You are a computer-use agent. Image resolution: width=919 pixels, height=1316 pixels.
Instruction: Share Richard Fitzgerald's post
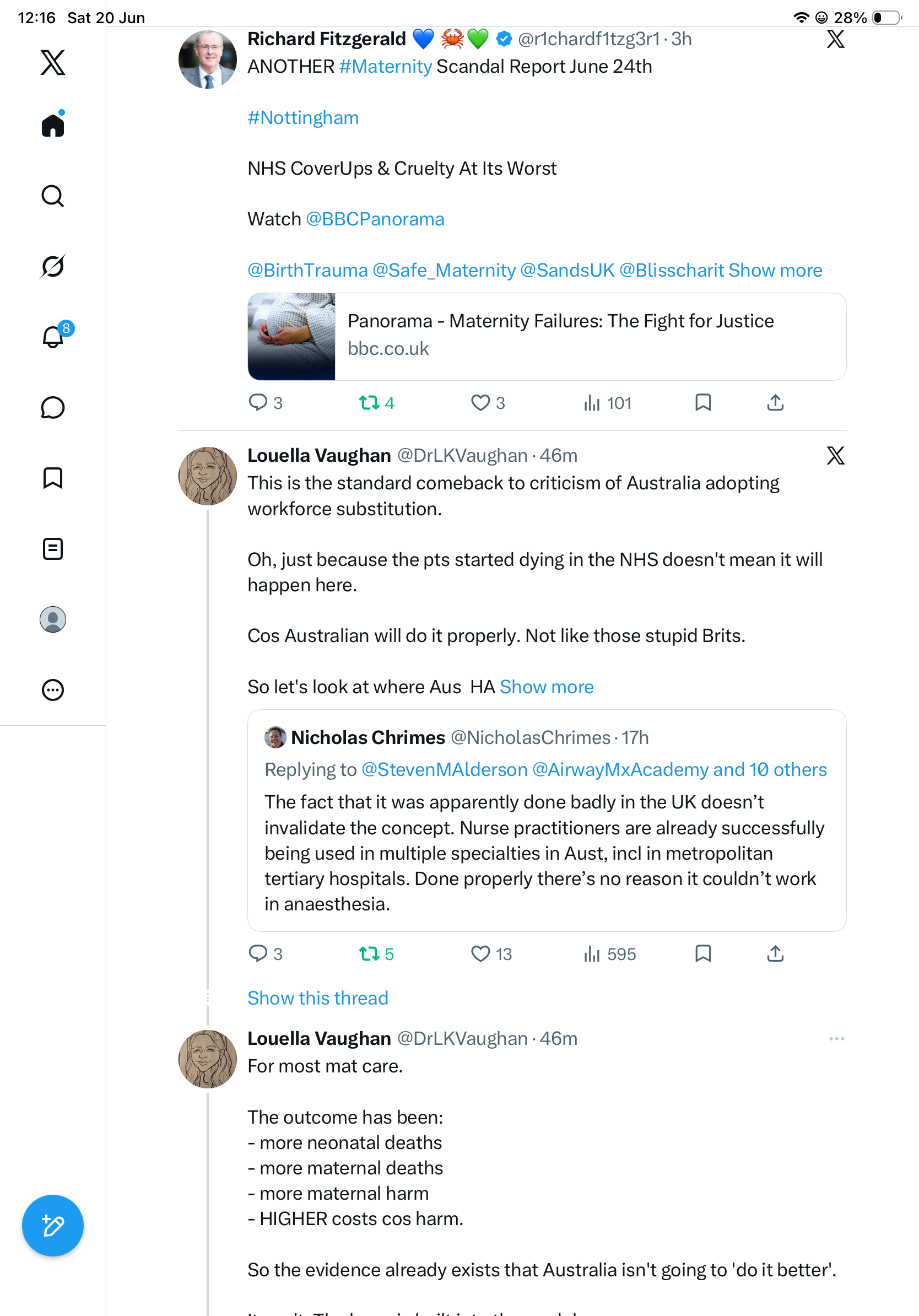(x=775, y=403)
